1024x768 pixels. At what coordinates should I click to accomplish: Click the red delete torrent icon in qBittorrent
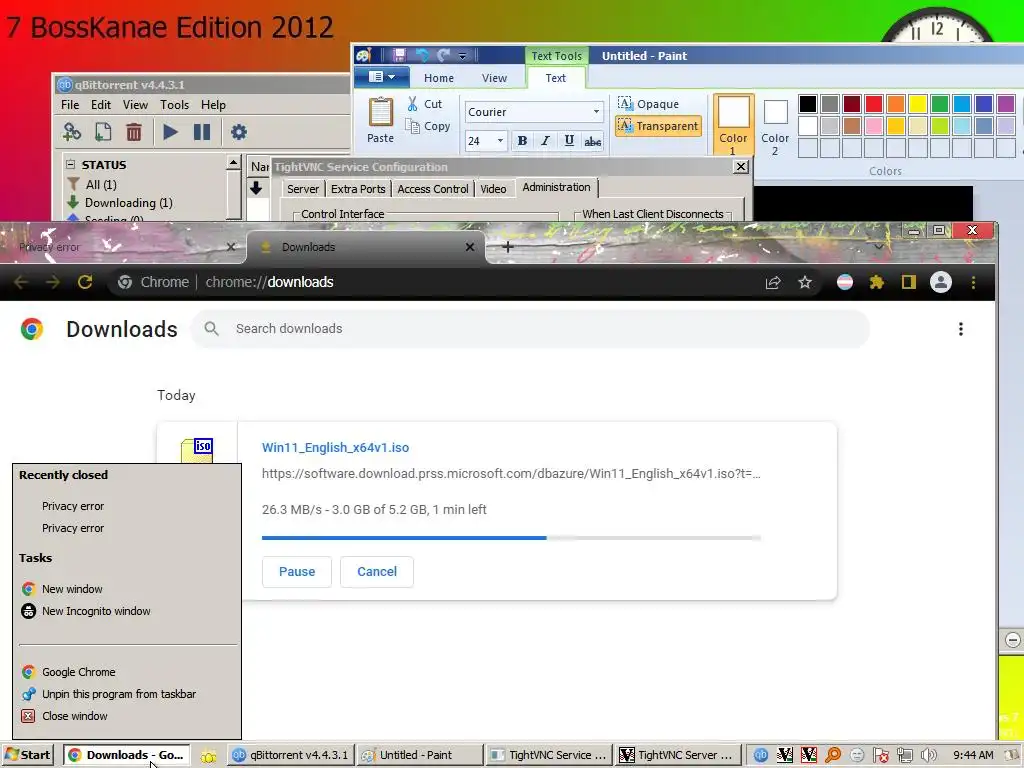(134, 132)
